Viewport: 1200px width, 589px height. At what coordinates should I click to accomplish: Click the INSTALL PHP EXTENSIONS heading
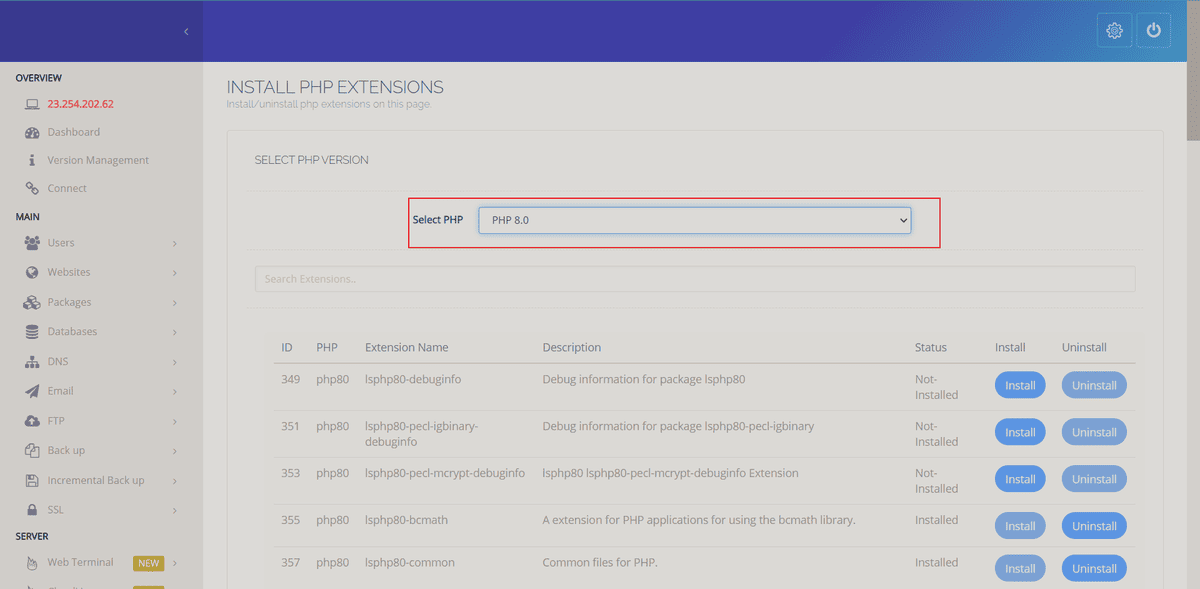[335, 87]
